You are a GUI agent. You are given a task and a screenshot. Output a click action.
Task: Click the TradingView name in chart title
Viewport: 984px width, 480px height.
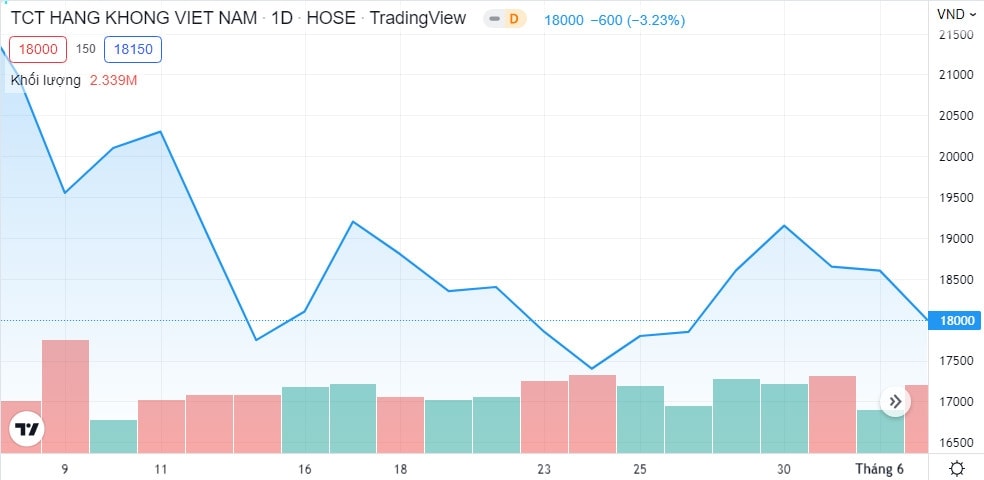pyautogui.click(x=418, y=18)
